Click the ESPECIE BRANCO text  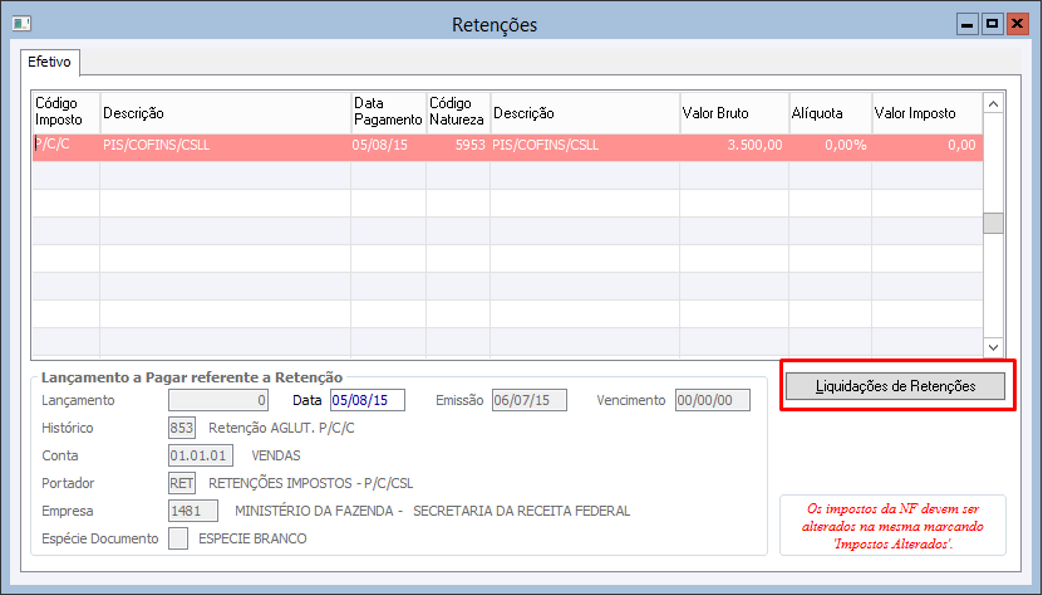pyautogui.click(x=253, y=539)
